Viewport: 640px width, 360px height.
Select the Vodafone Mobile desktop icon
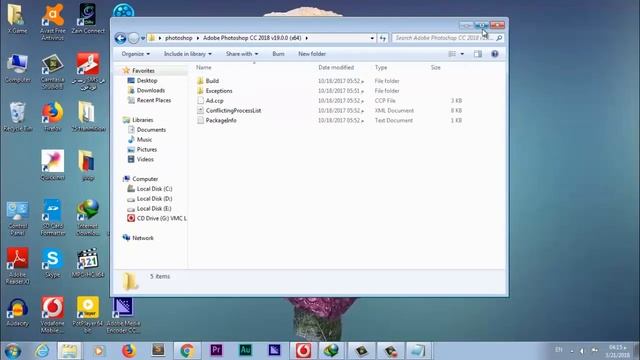point(53,315)
